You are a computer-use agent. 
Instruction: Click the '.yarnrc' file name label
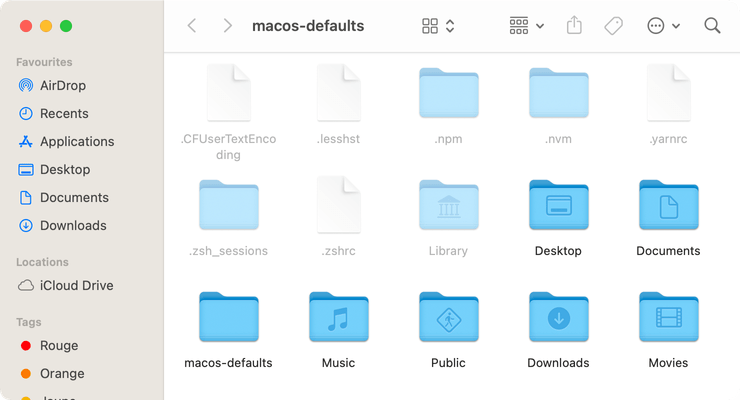tap(668, 139)
